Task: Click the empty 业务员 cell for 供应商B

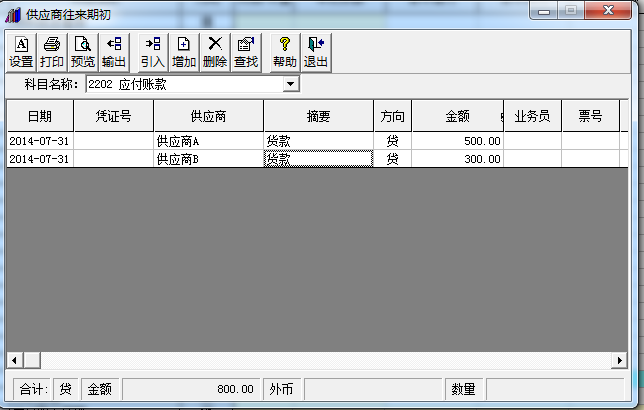Action: click(x=532, y=159)
